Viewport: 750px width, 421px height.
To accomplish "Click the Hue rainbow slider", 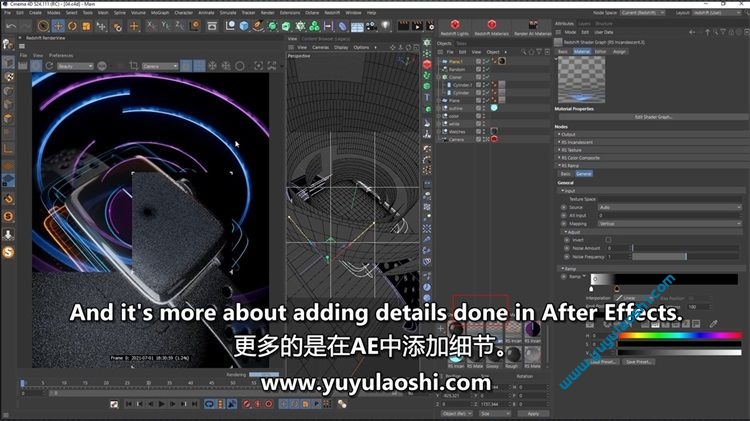I will pyautogui.click(x=680, y=336).
